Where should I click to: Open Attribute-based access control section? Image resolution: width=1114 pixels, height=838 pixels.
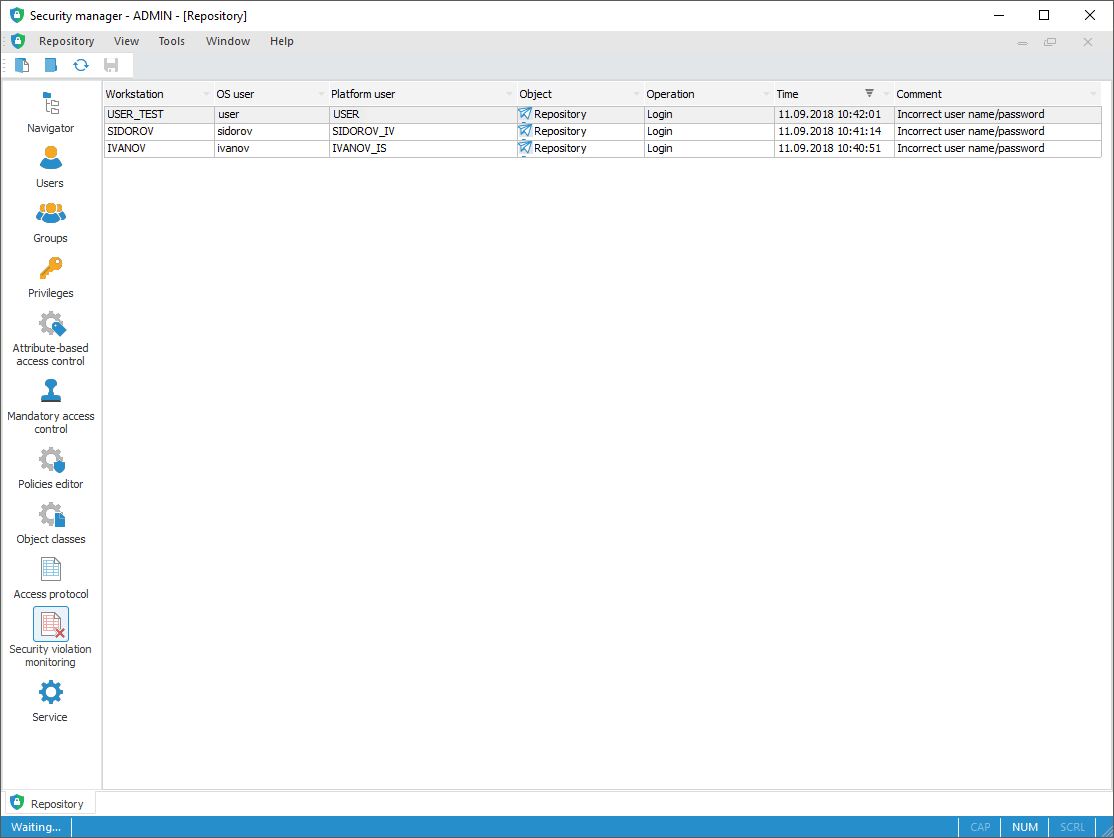tap(50, 339)
